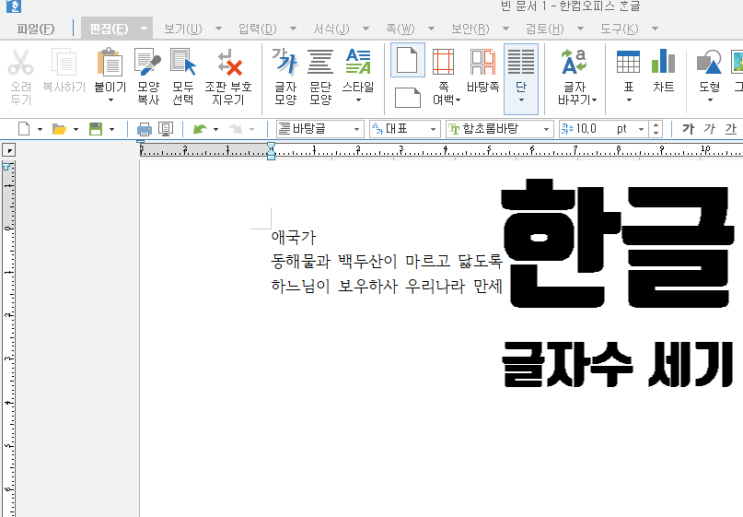Toggle Bold (가) formatting
The width and height of the screenshot is (743, 517).
click(x=688, y=129)
